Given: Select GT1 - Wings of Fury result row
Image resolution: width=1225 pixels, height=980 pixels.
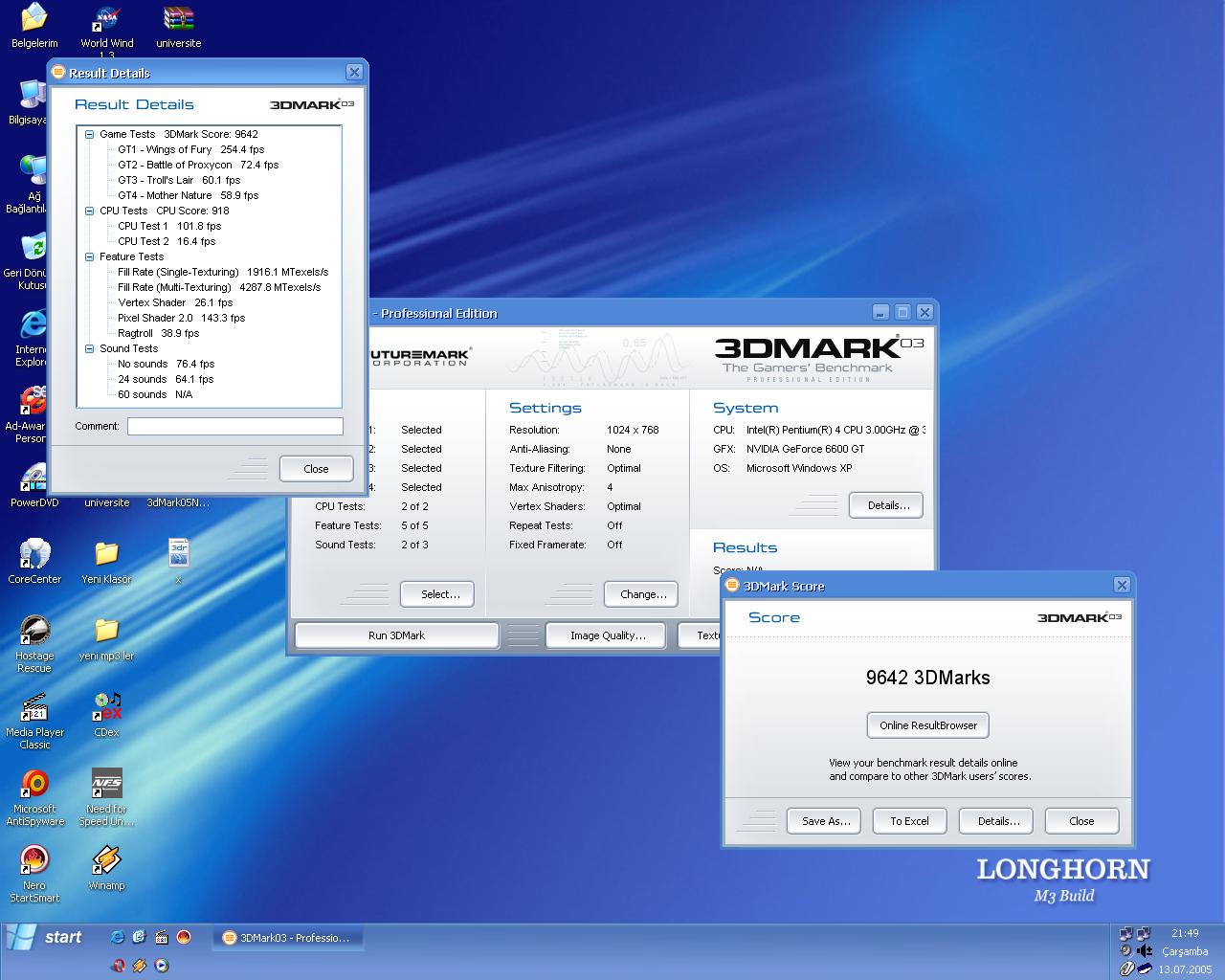Looking at the screenshot, I should [190, 149].
